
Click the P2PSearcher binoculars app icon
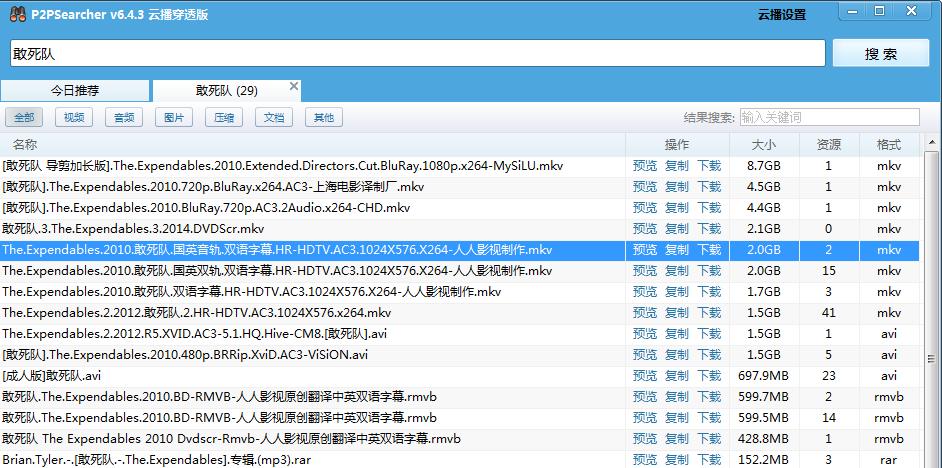point(18,14)
